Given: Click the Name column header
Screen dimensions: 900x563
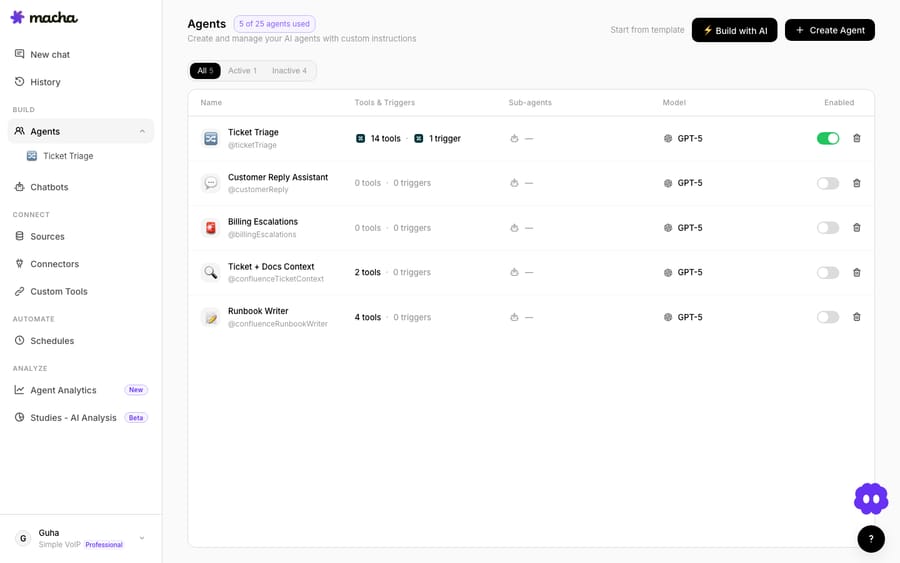Looking at the screenshot, I should 211,103.
